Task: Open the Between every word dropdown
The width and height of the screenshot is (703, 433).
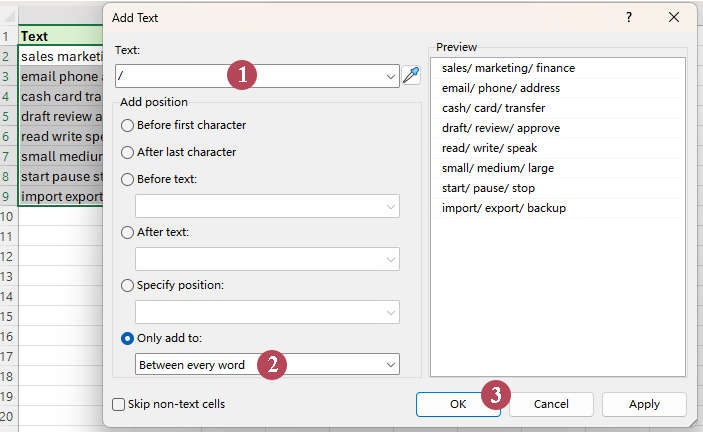Action: click(x=267, y=365)
